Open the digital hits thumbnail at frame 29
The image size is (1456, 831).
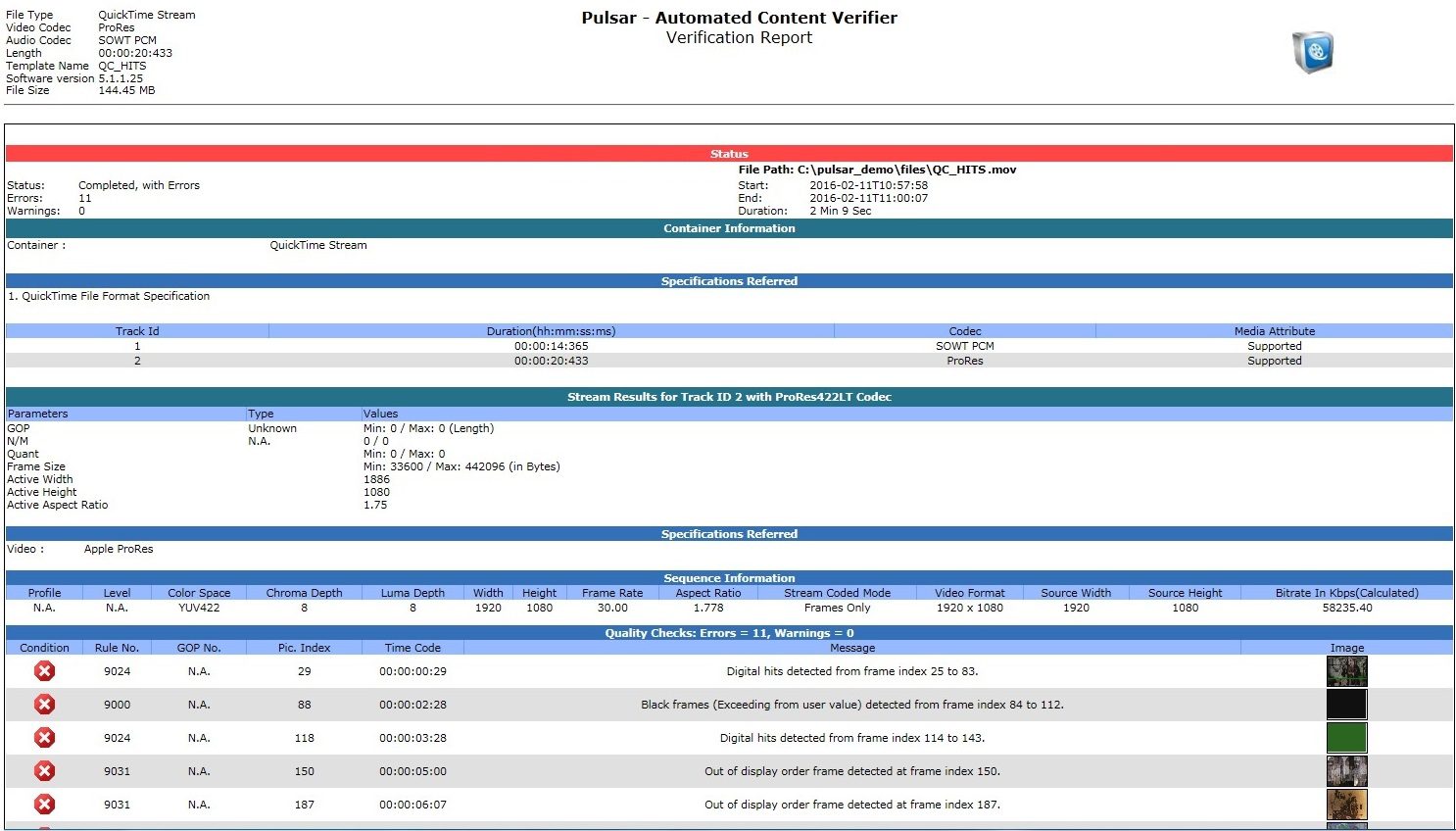pyautogui.click(x=1346, y=671)
